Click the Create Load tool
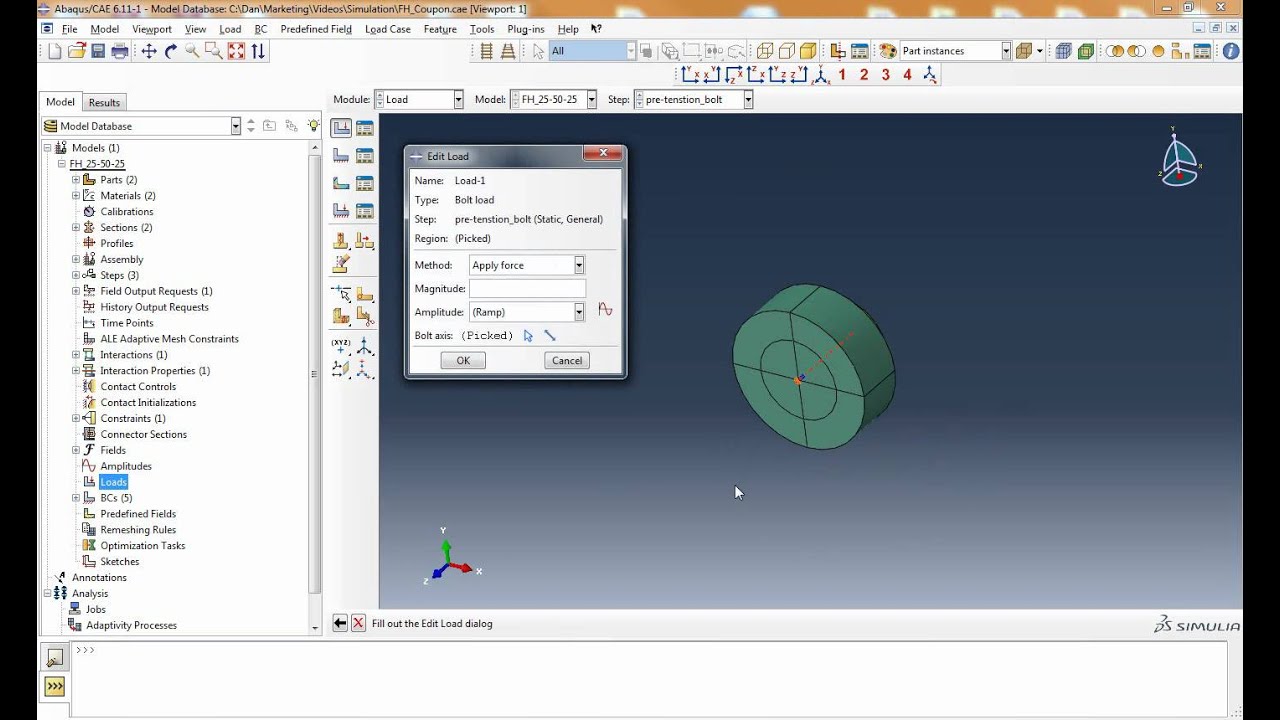The image size is (1280, 720). [x=341, y=128]
